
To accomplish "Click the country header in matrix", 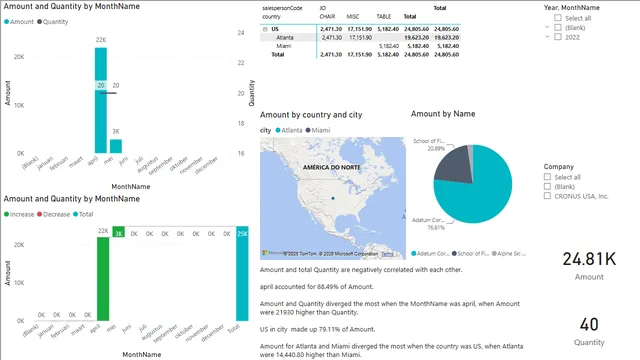I will click(271, 17).
